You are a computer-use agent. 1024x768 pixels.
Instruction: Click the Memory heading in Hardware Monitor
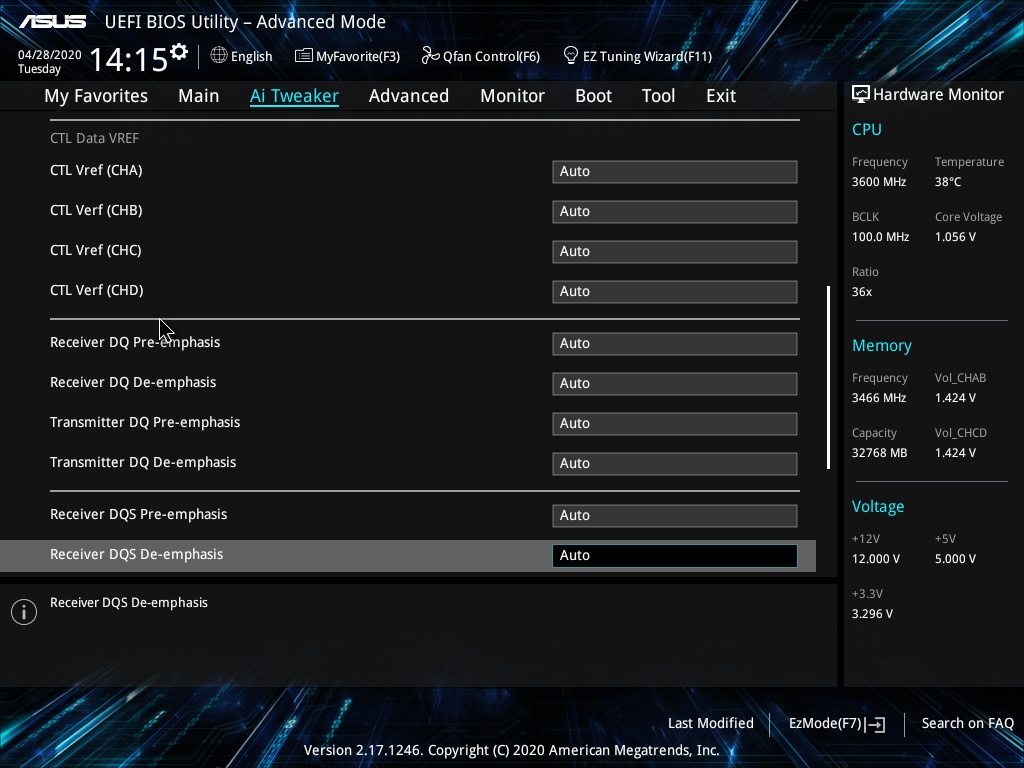coord(882,345)
